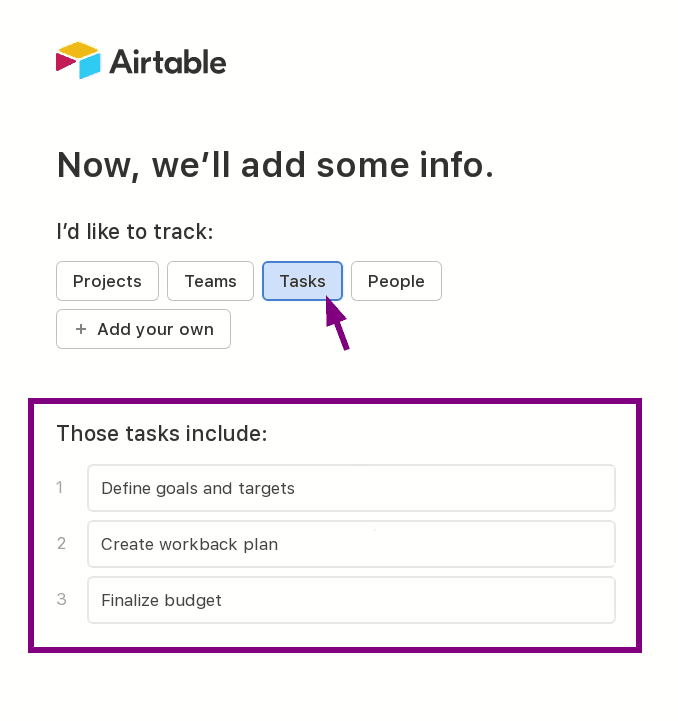Screen dimensions: 678x721
Task: Click row number 1 in the task list
Action: tap(60, 488)
